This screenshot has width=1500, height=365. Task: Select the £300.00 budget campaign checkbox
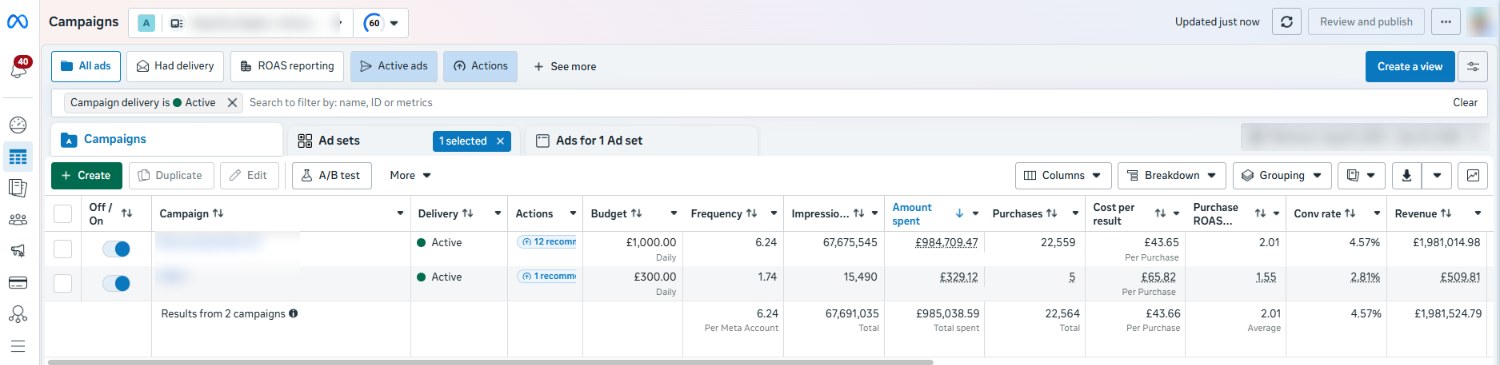pos(62,283)
